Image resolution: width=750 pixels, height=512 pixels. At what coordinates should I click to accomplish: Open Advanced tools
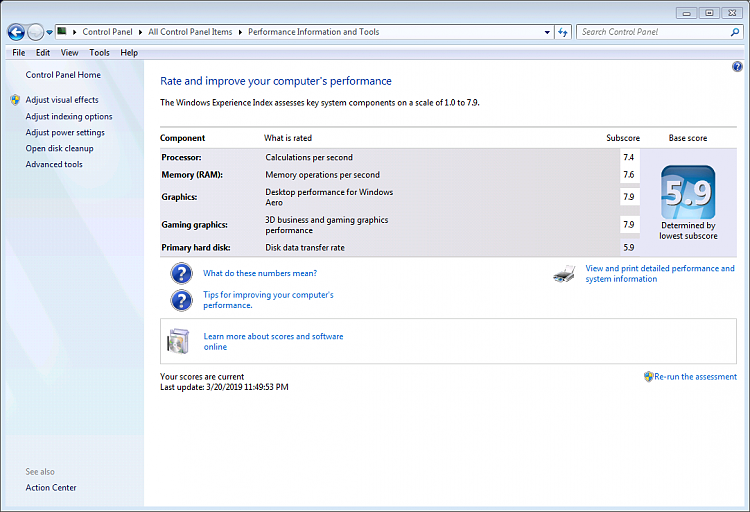[x=54, y=164]
